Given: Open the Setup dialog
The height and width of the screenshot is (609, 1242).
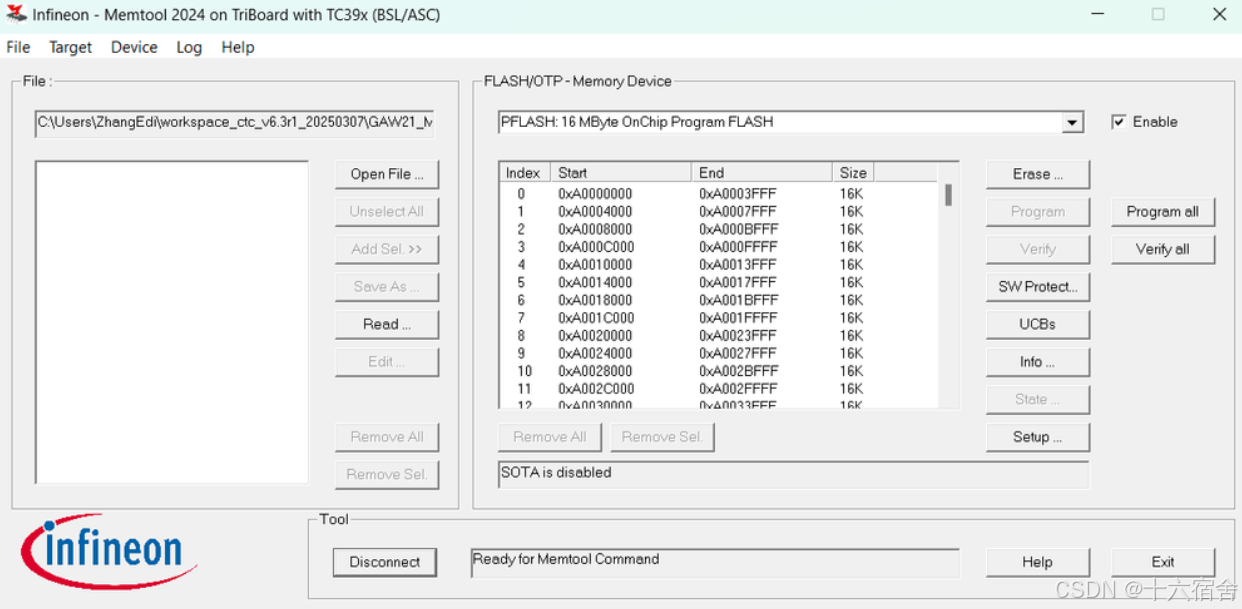Looking at the screenshot, I should pos(1038,437).
